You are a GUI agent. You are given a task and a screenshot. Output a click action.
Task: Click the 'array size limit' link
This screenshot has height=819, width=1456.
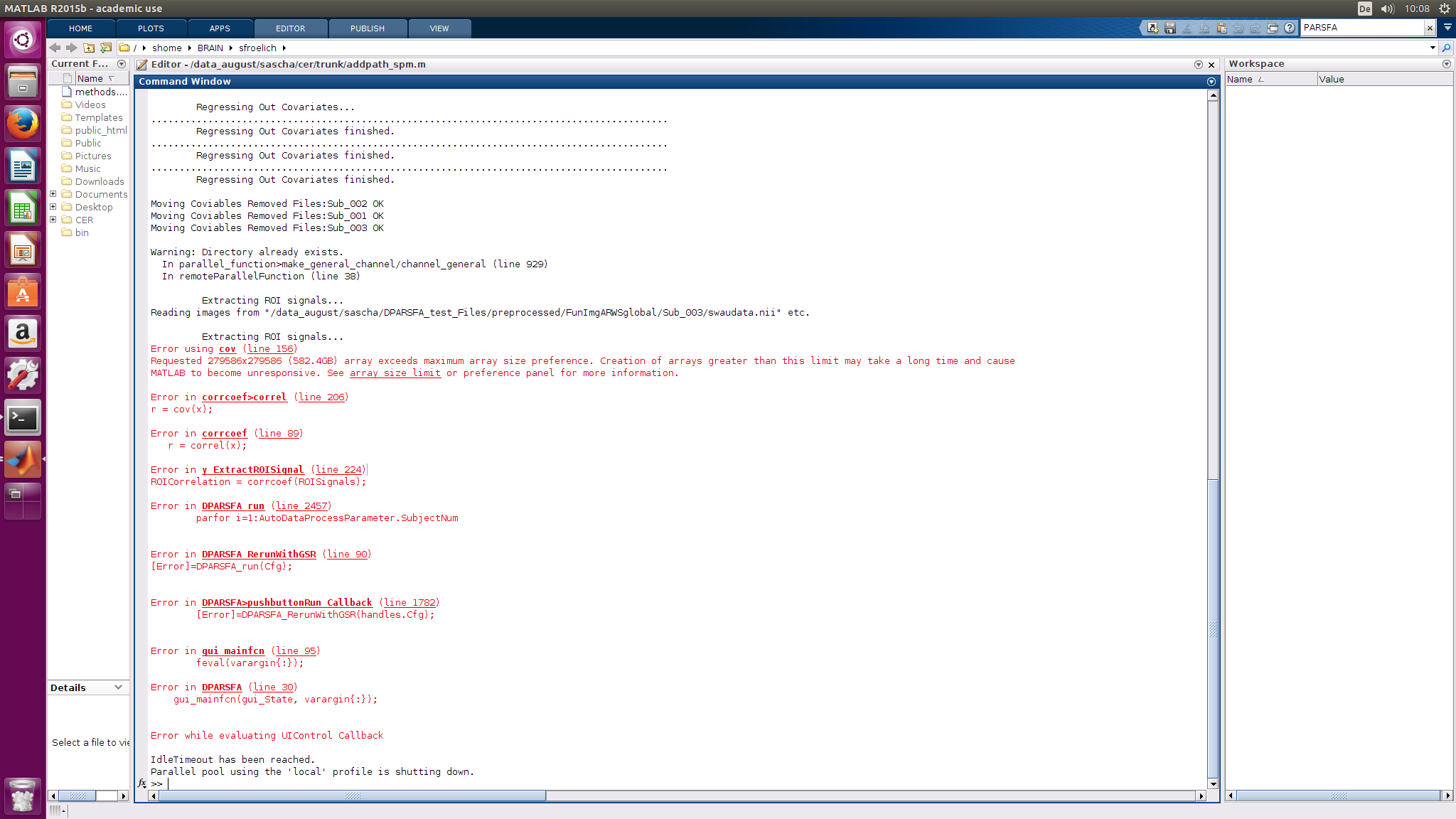click(395, 373)
